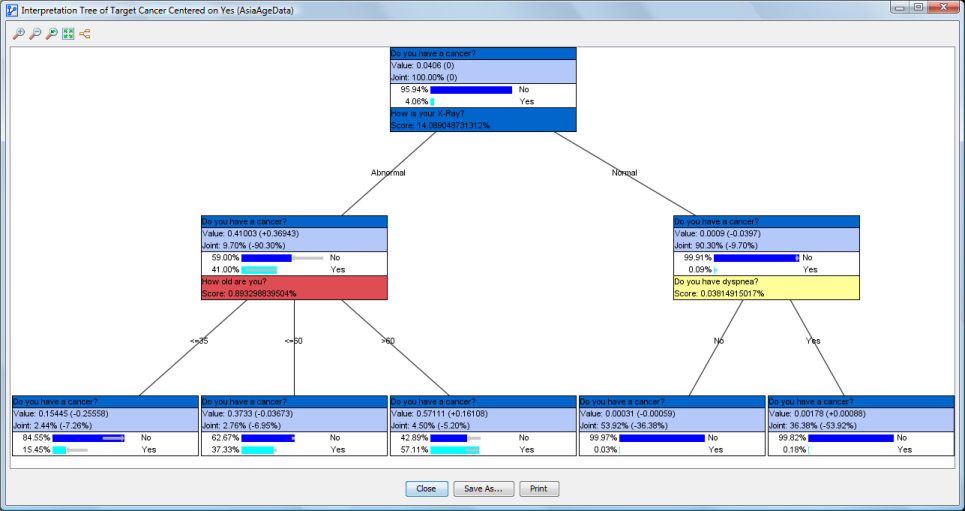Select the yellow 'Do you have dyspnea?' box
This screenshot has height=511, width=965.
[766, 287]
